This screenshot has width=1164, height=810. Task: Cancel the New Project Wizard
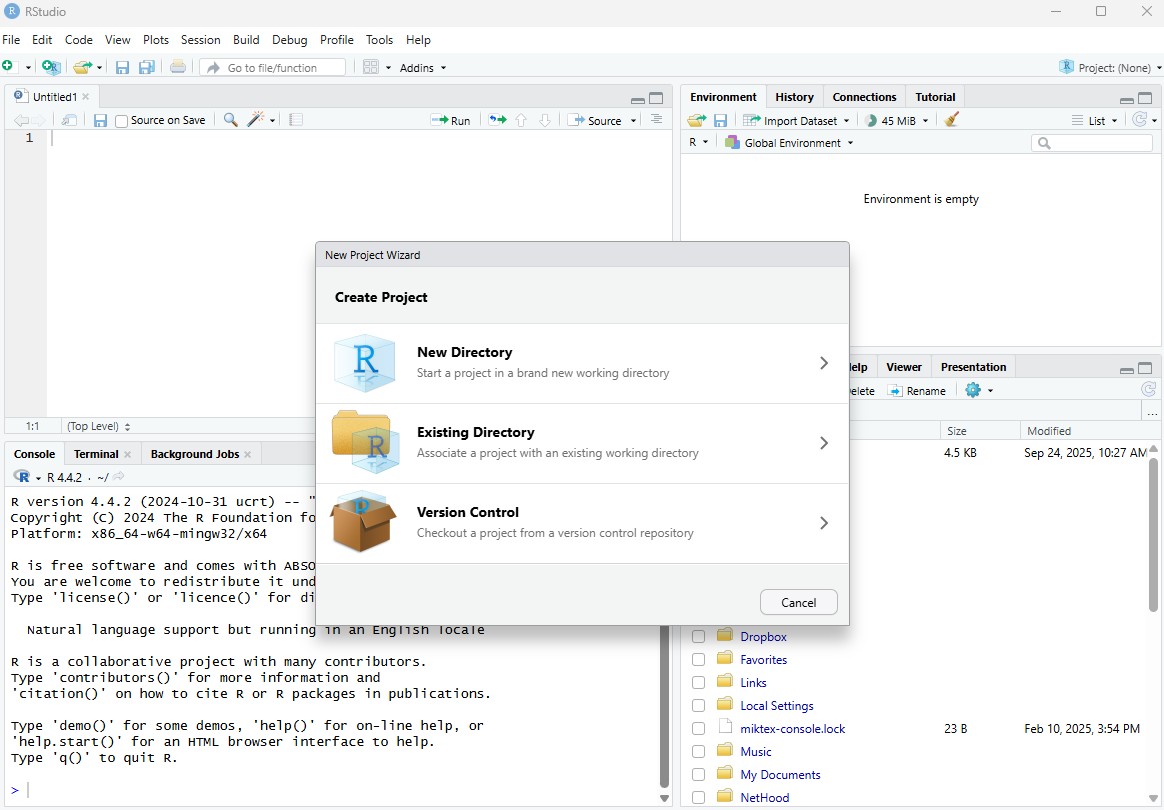[798, 602]
